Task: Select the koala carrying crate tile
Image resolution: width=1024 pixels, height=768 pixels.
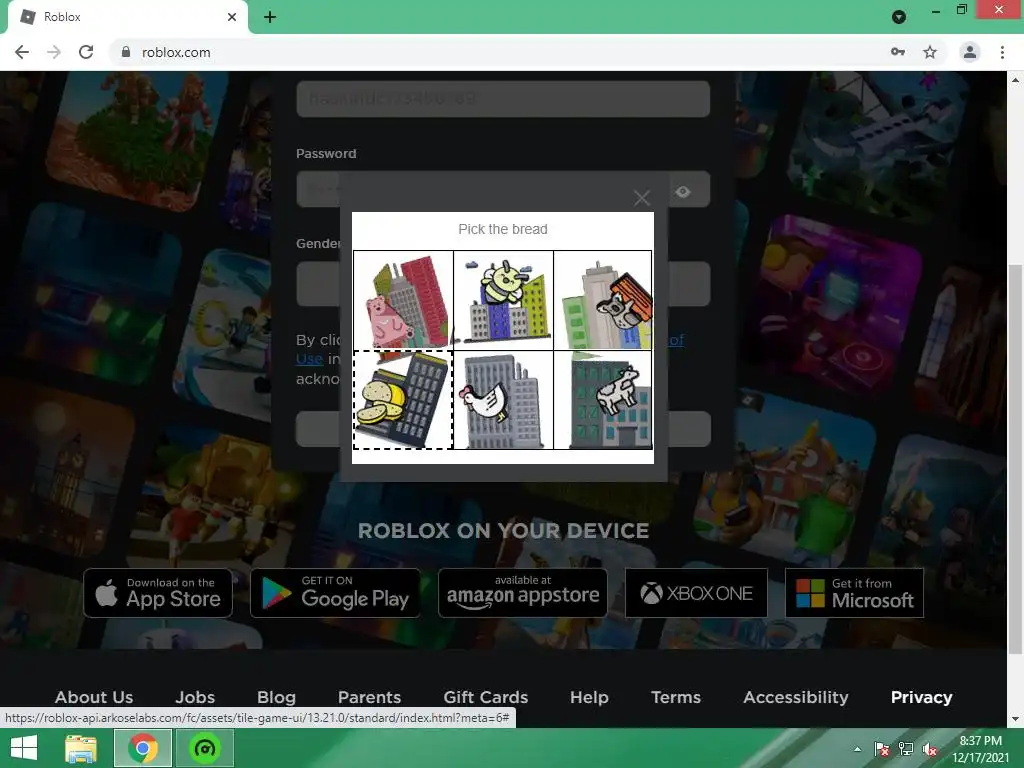Action: [603, 300]
